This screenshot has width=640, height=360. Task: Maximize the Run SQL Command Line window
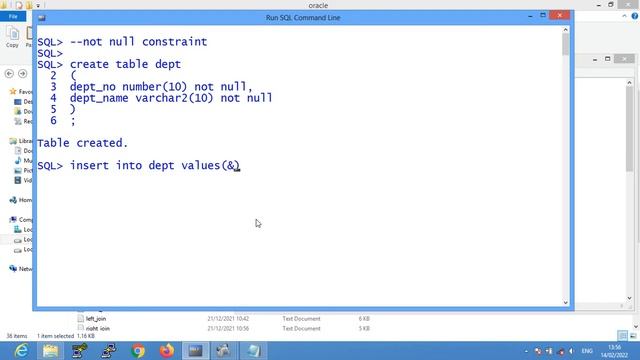(x=543, y=16)
